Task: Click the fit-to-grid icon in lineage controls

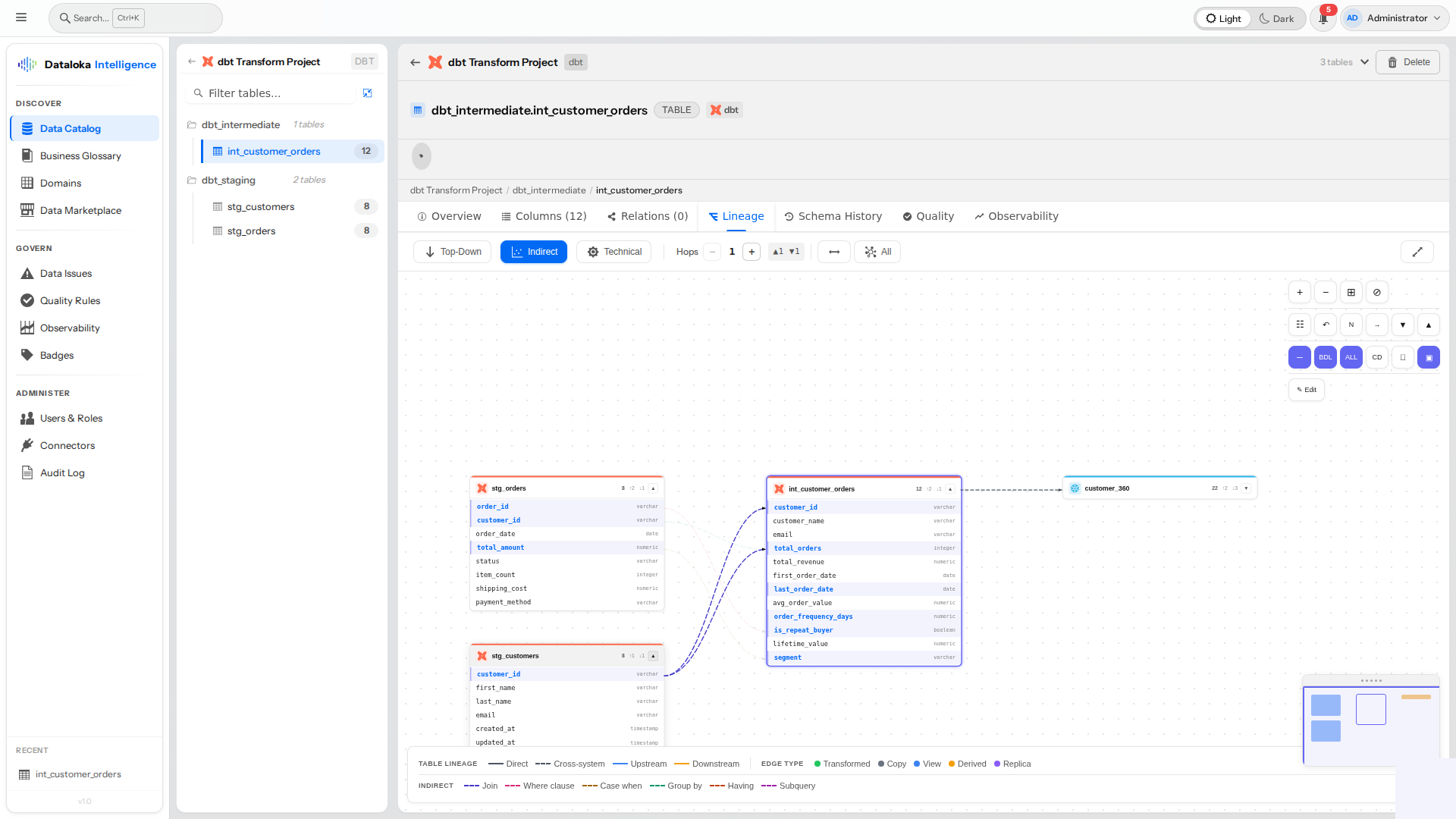Action: (x=1351, y=292)
